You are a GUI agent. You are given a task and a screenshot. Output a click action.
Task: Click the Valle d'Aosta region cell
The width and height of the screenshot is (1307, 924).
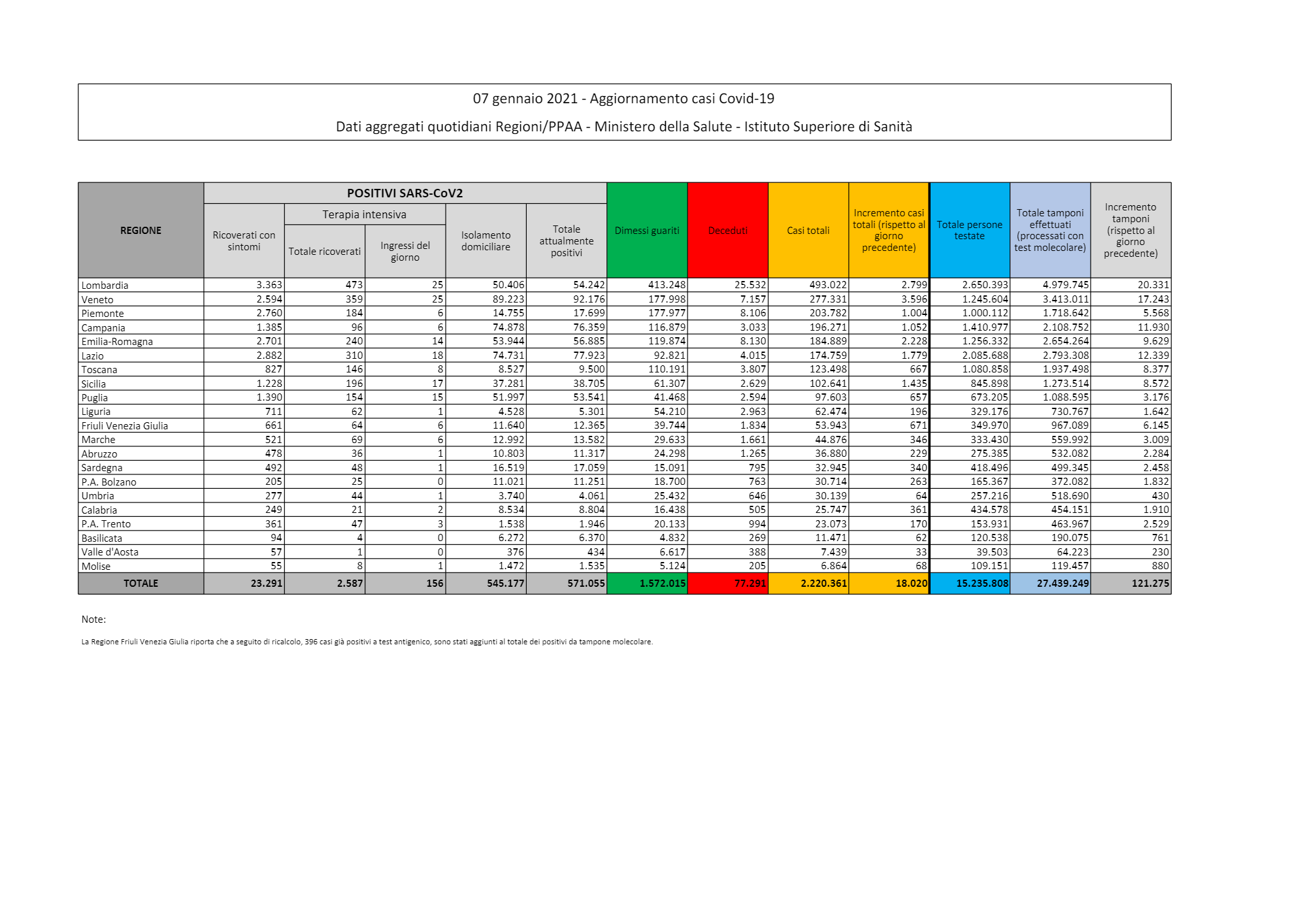110,552
